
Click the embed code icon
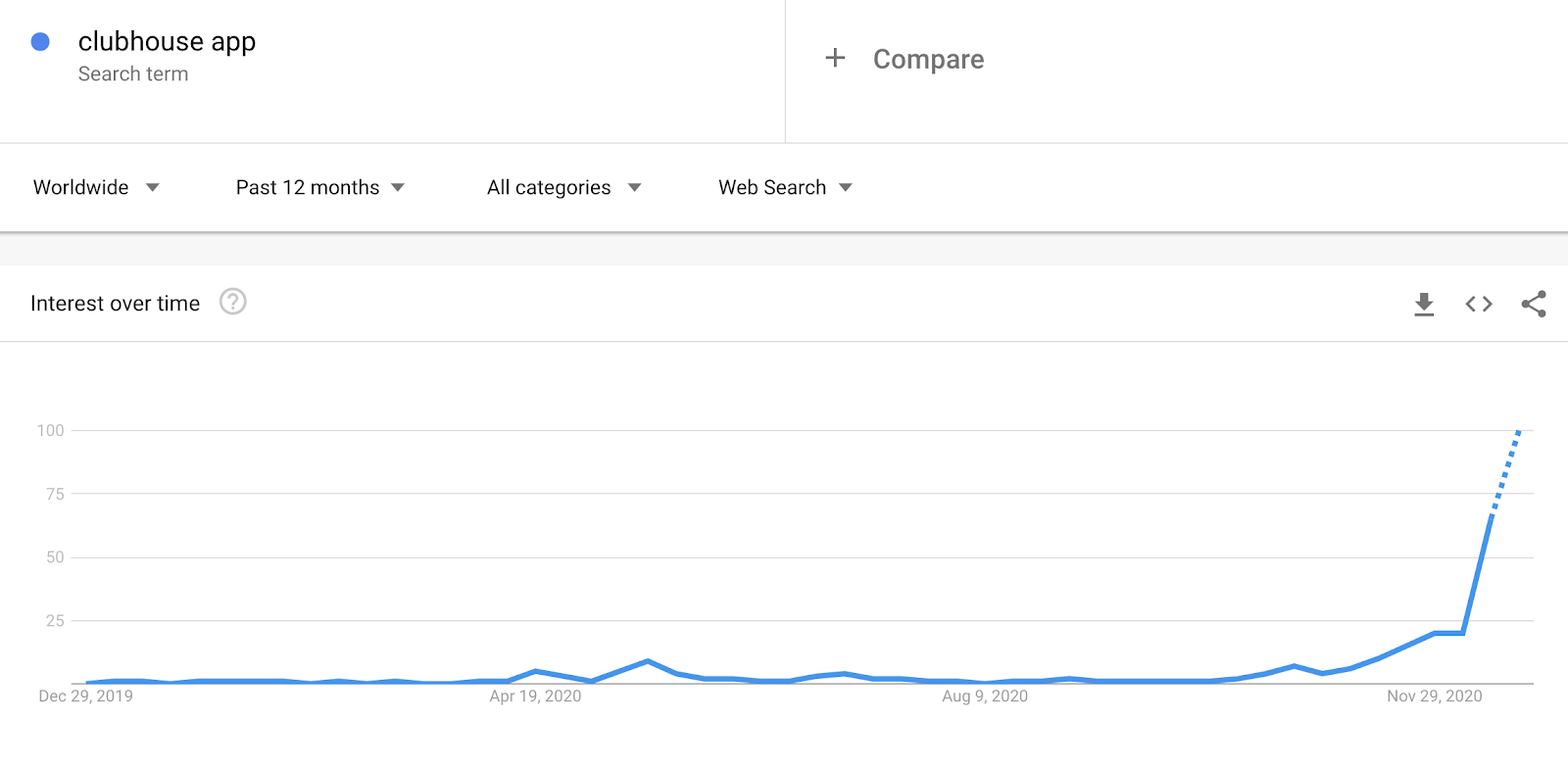(1479, 305)
